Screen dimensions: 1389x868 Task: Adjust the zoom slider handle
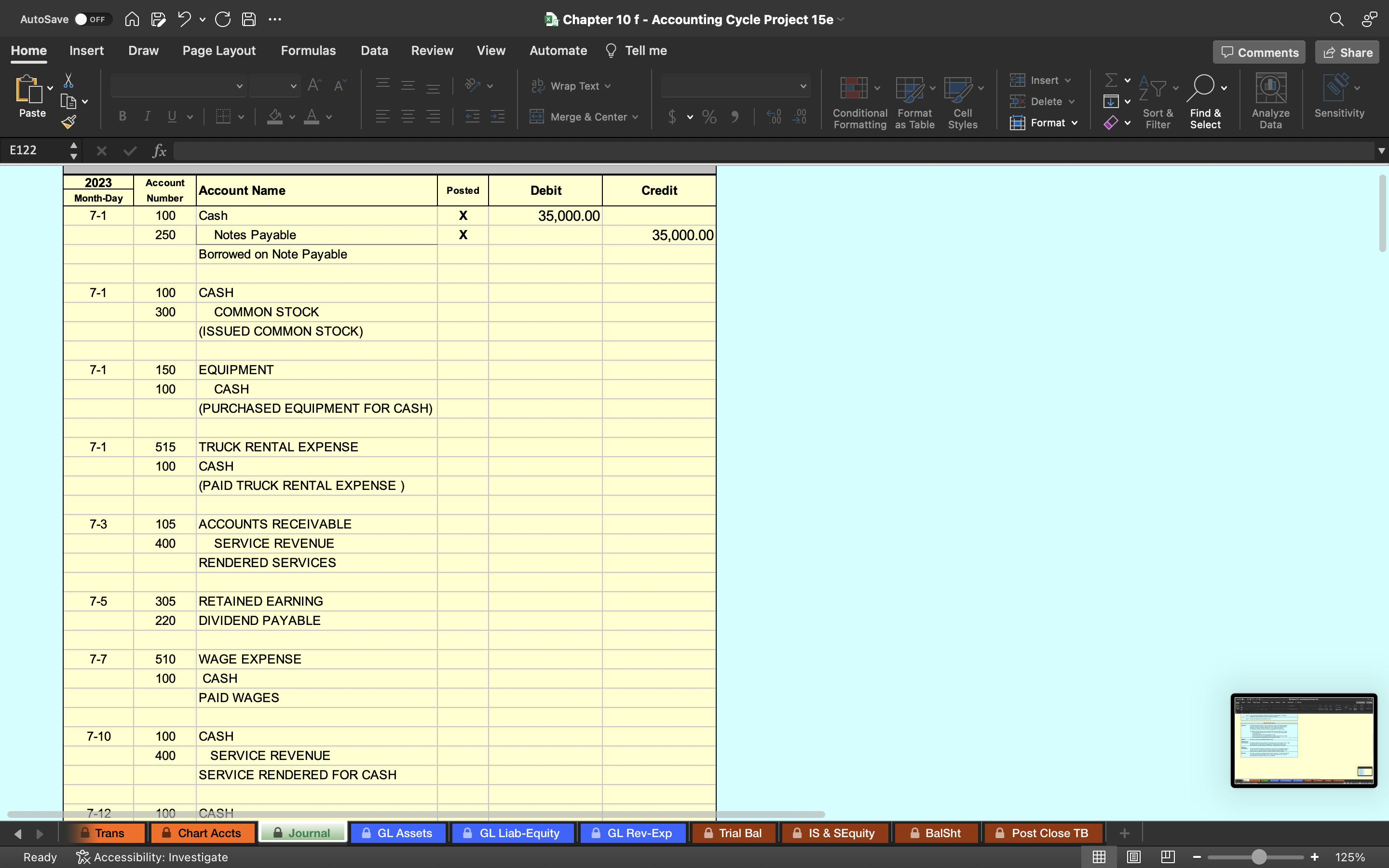click(1259, 857)
